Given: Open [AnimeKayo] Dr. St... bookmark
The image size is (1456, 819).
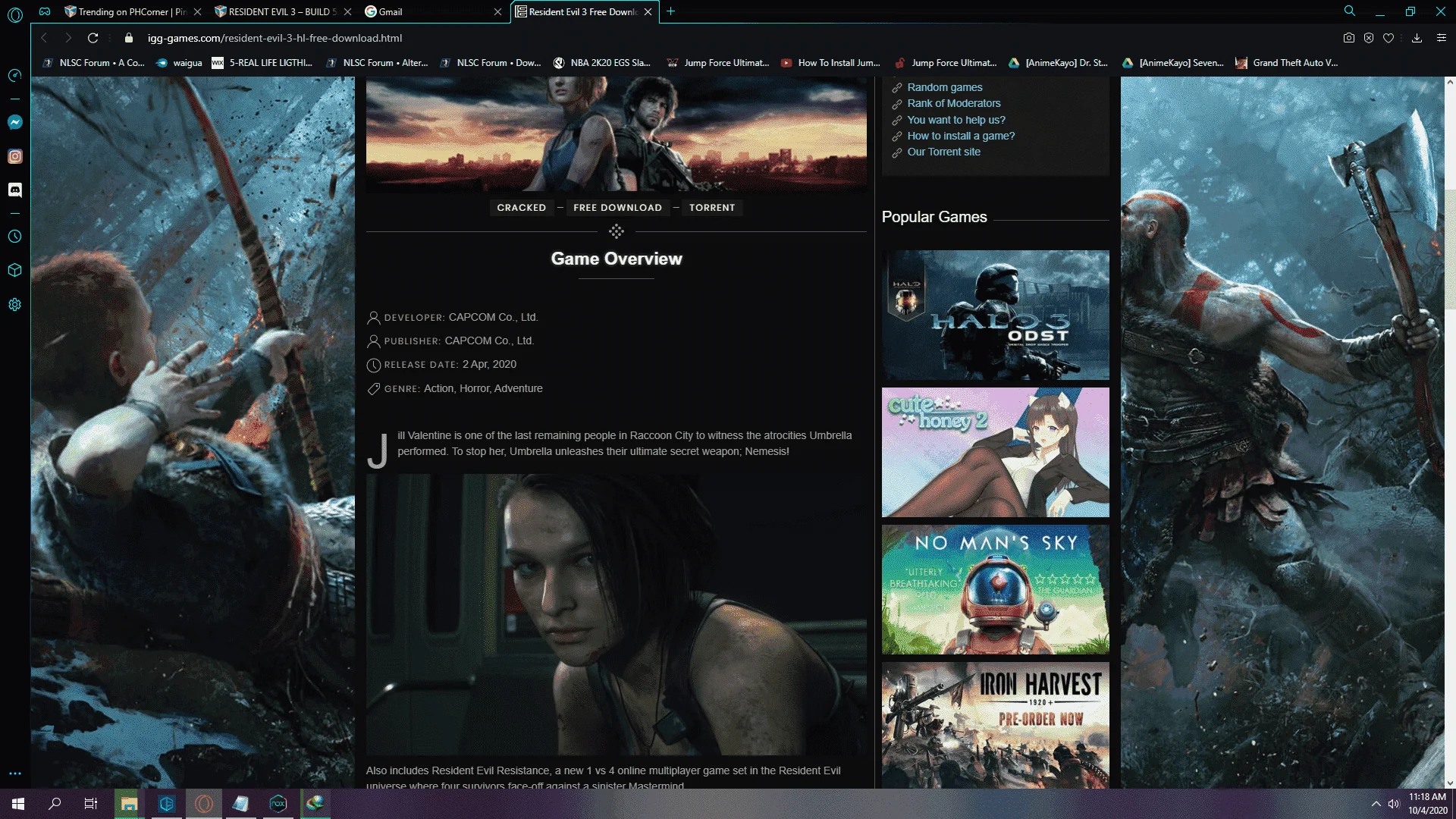Looking at the screenshot, I should [1058, 63].
